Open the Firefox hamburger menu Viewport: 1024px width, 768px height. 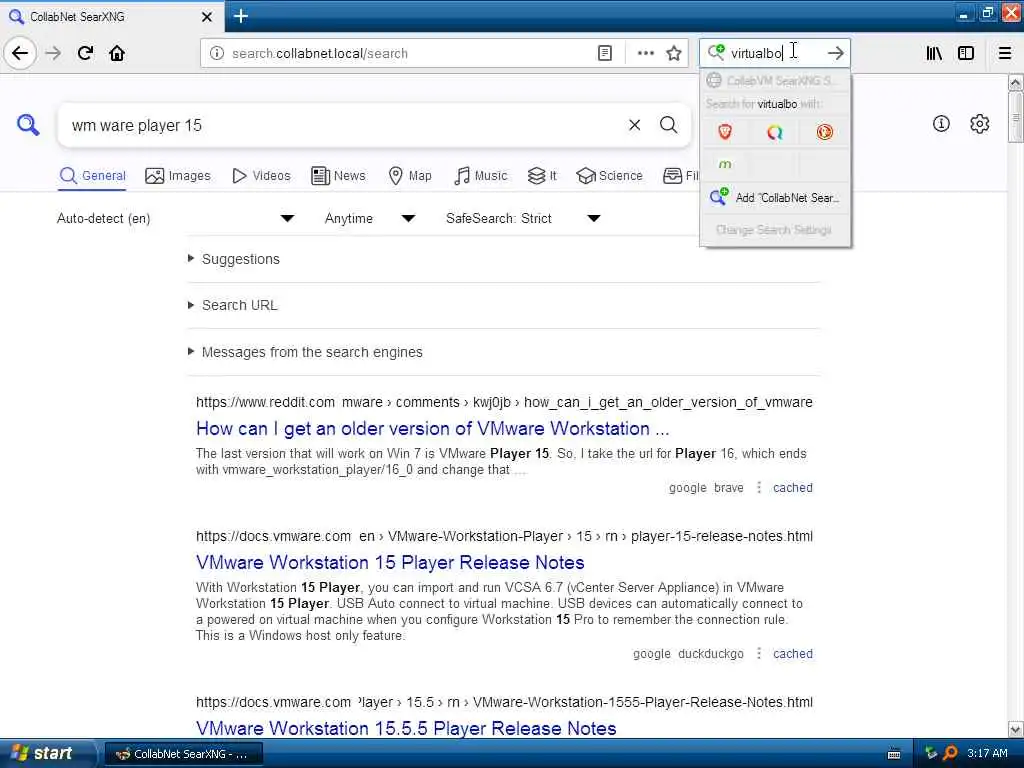pos(1005,53)
